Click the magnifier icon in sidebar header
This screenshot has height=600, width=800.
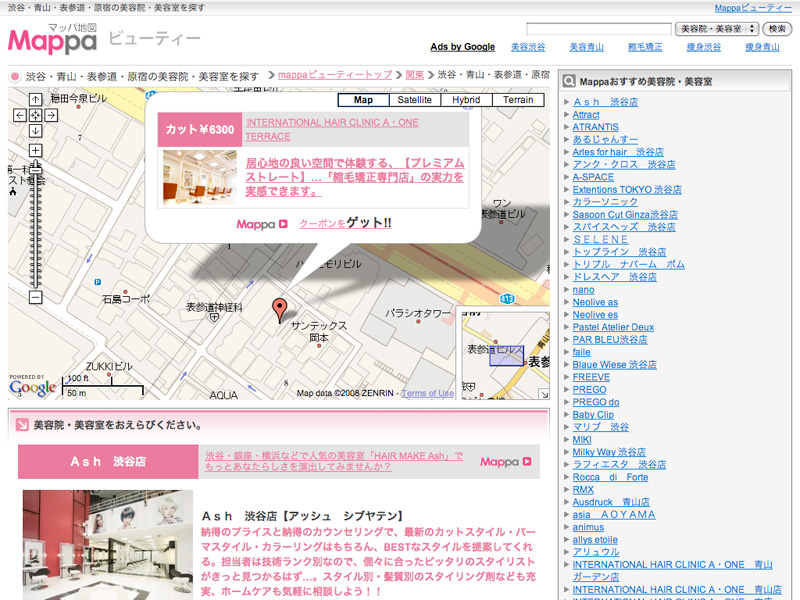click(x=569, y=81)
